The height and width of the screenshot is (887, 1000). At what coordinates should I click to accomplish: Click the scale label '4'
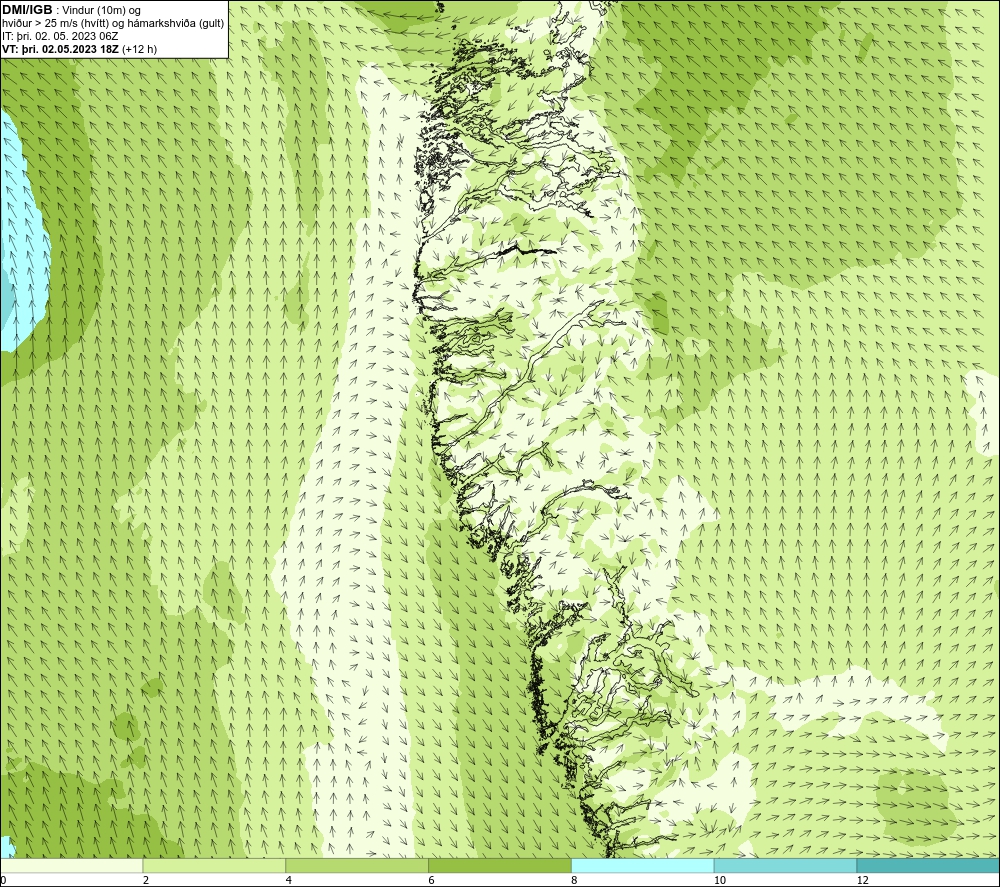click(289, 881)
